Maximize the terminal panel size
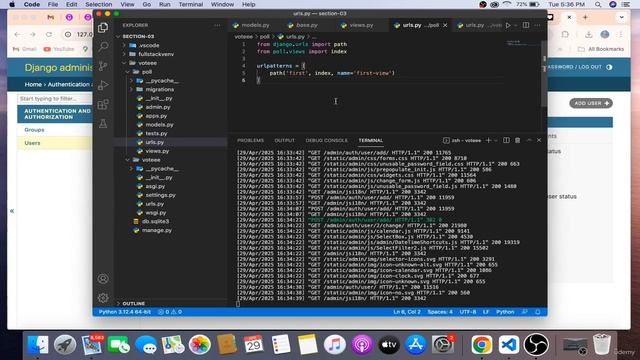 pyautogui.click(x=529, y=140)
